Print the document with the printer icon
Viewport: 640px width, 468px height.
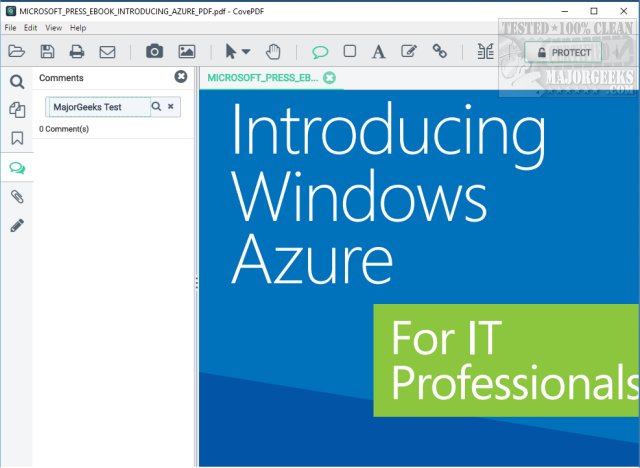click(77, 52)
